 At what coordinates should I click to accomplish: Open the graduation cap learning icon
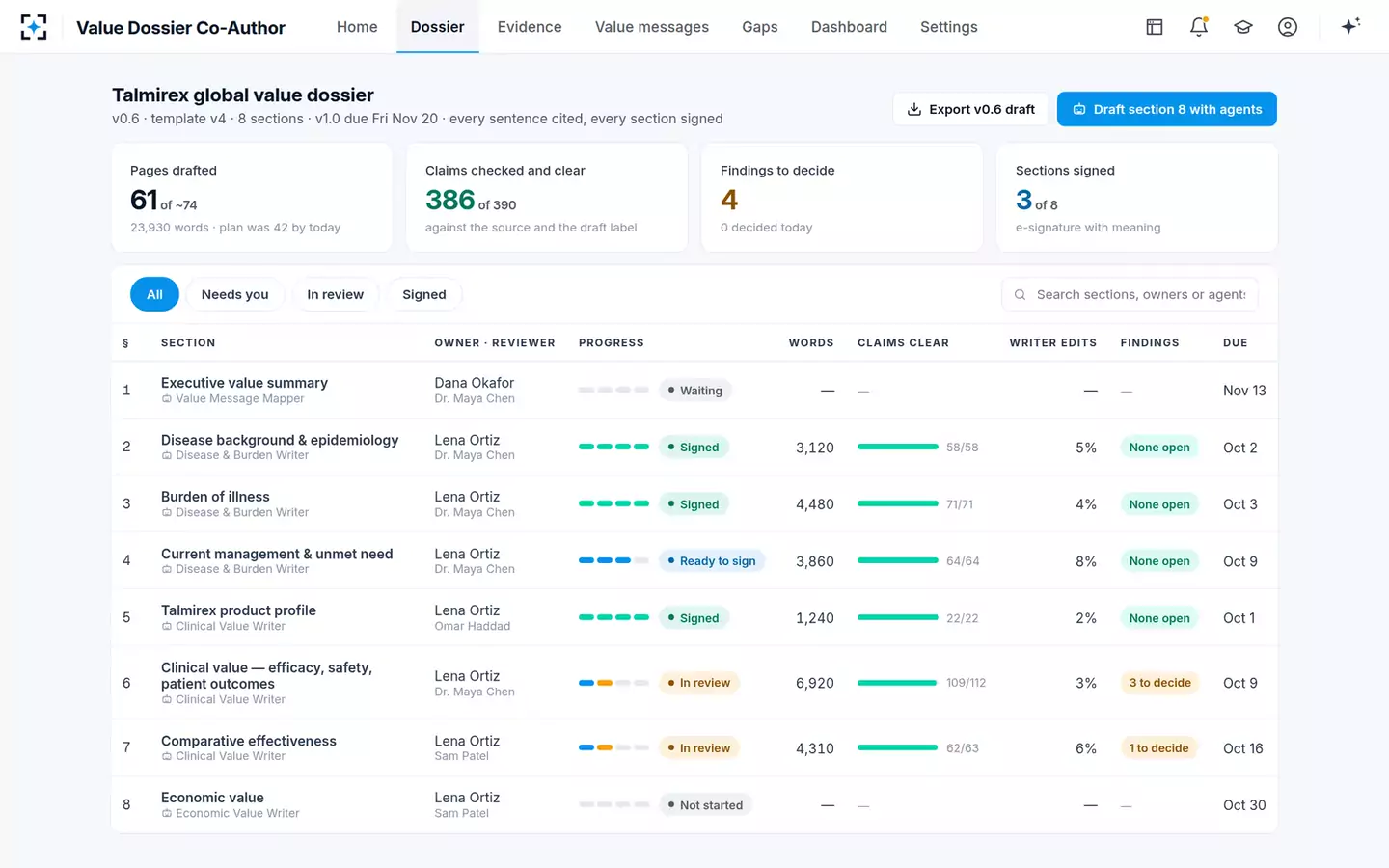click(x=1243, y=27)
